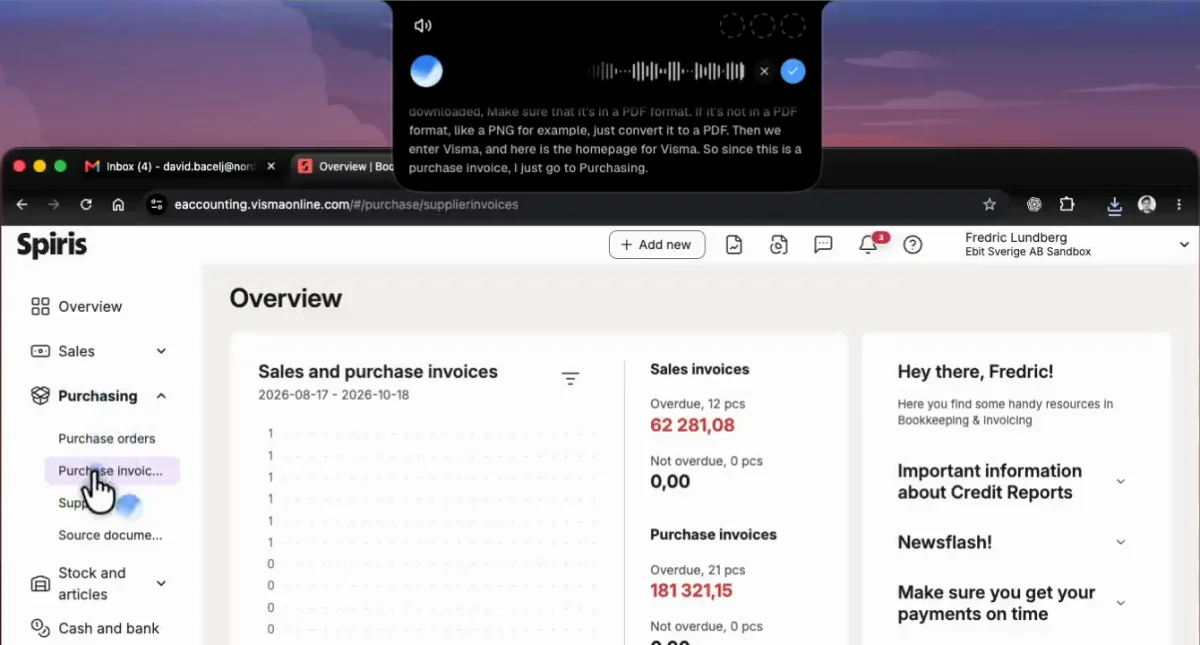Click the speaker volume icon in overlay

[x=423, y=26]
